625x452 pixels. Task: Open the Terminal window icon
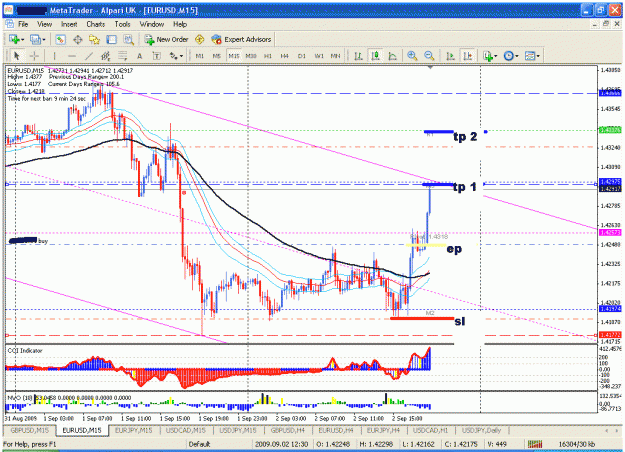click(112, 39)
